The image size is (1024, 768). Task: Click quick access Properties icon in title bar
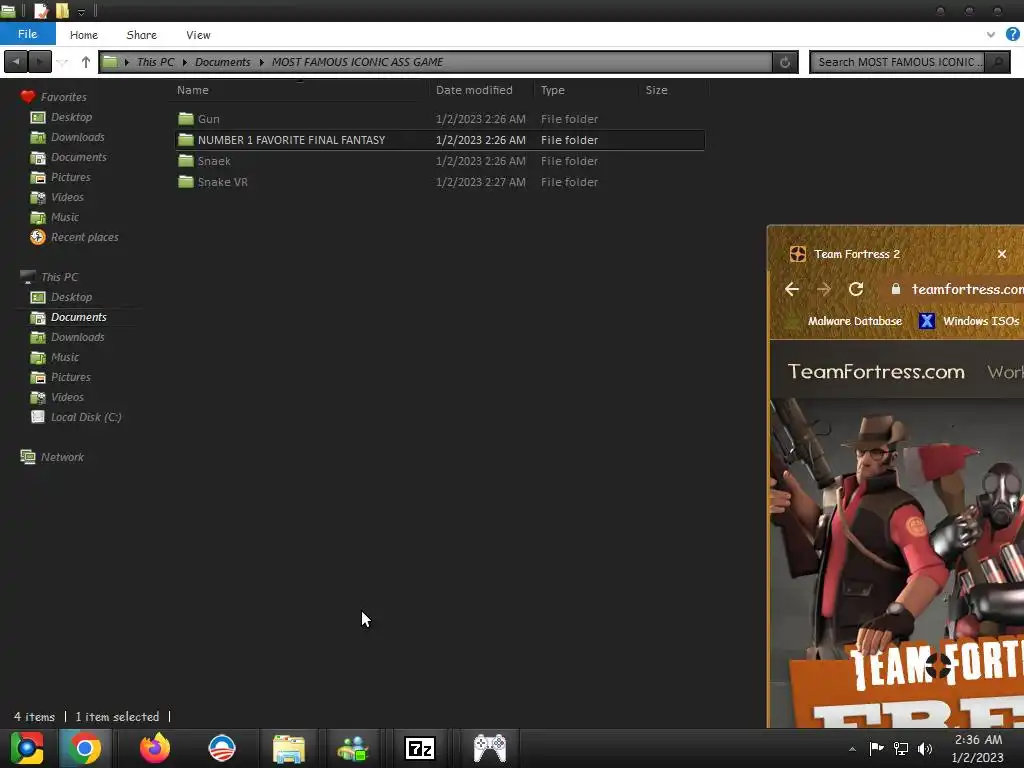point(41,10)
